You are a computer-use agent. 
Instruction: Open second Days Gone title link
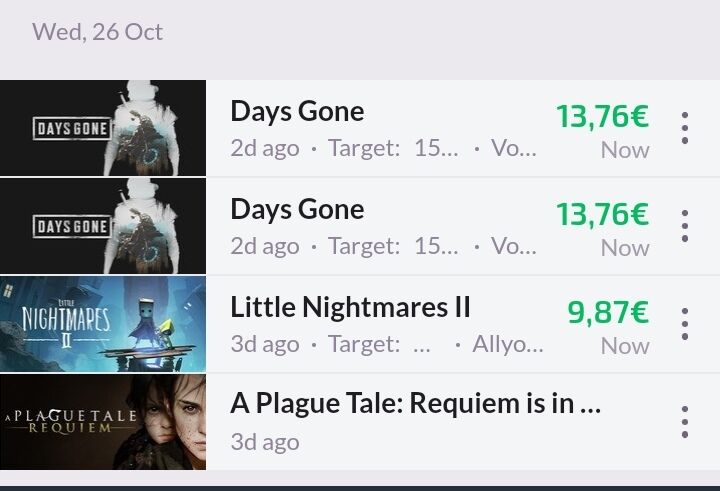pyautogui.click(x=298, y=209)
